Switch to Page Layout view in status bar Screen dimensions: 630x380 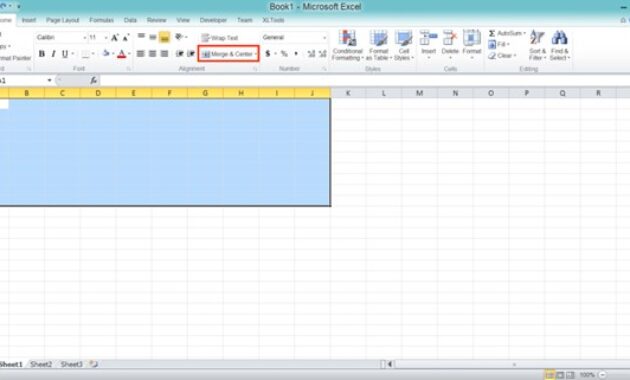(x=560, y=375)
